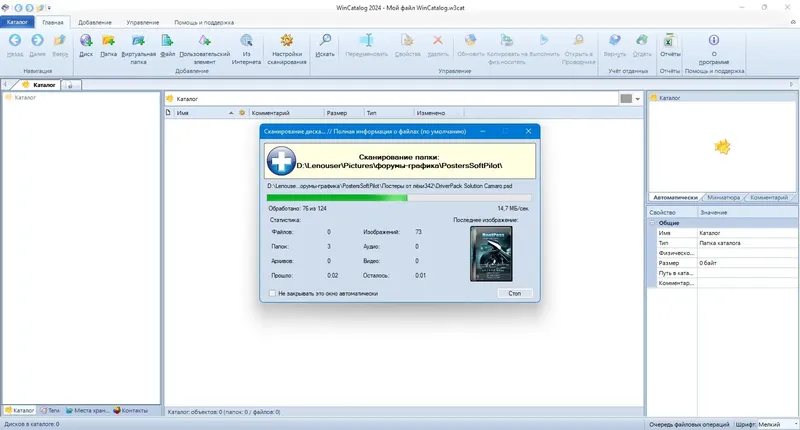
Task: Open Отчёты Excel report icon
Action: [x=669, y=40]
